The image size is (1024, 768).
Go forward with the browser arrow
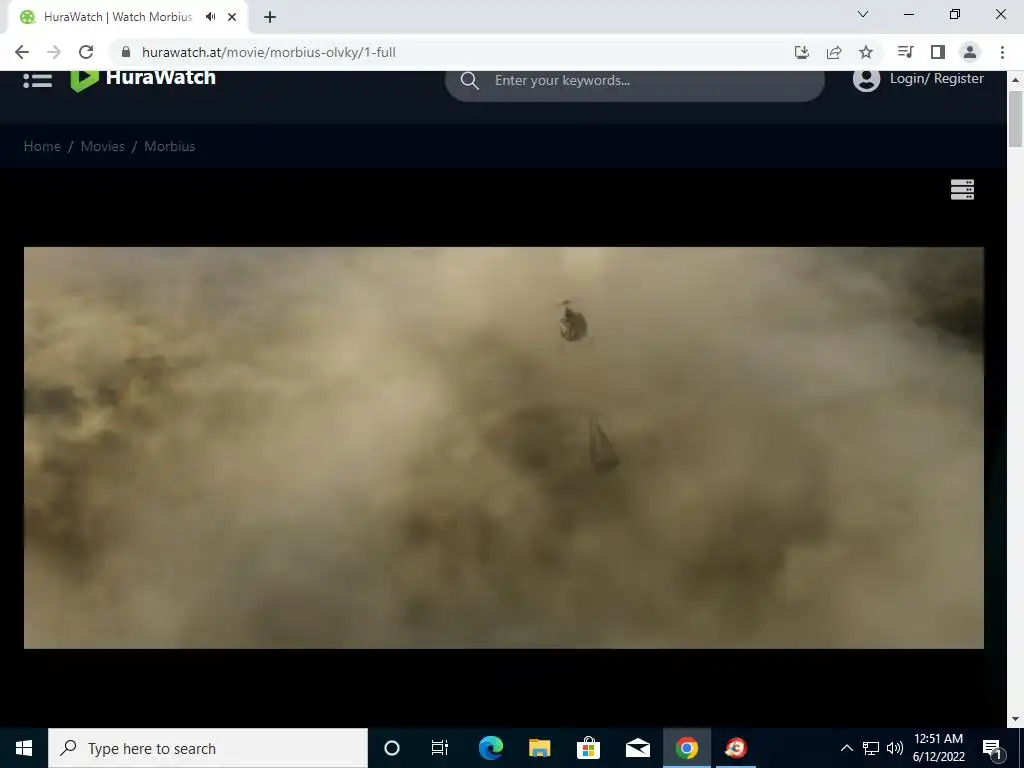point(54,52)
